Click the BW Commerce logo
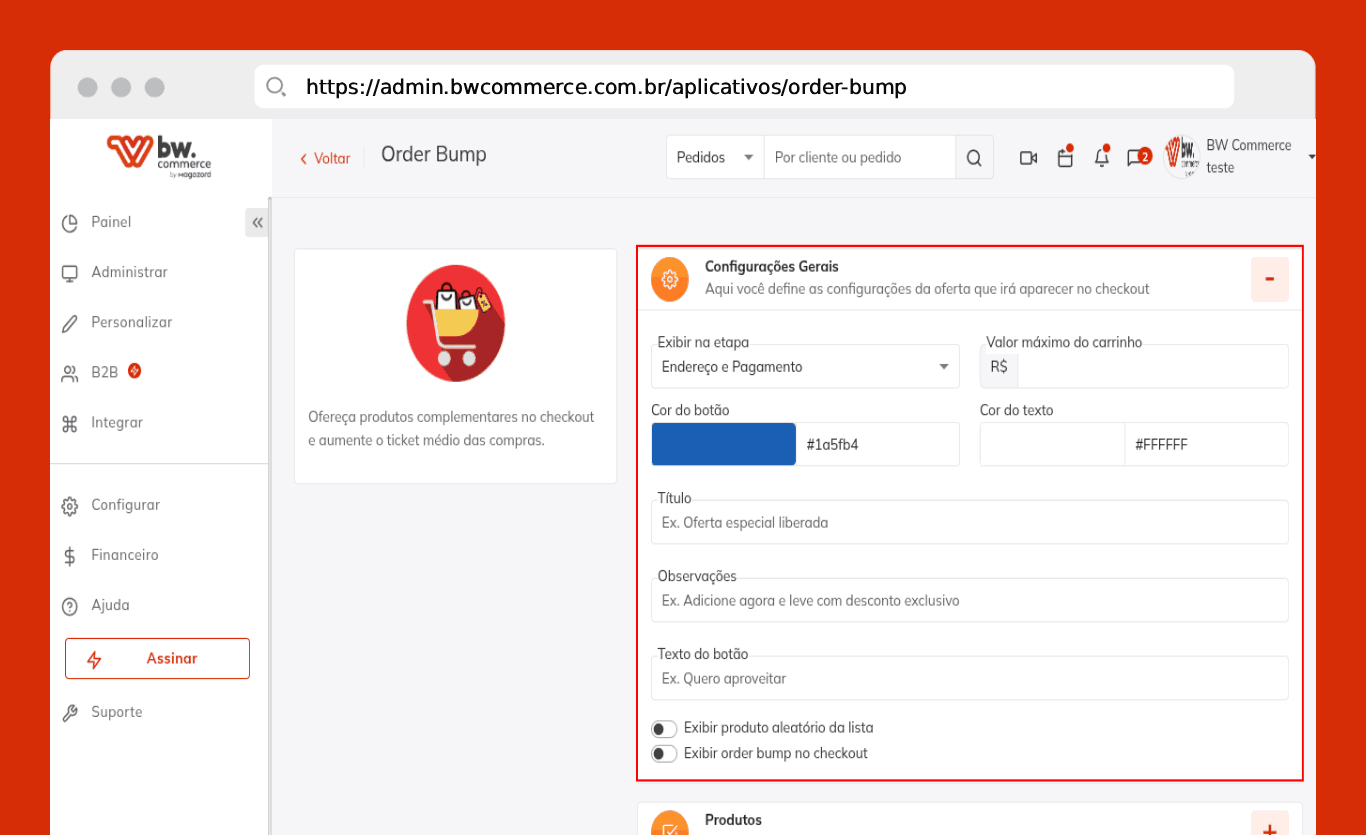 pos(159,155)
